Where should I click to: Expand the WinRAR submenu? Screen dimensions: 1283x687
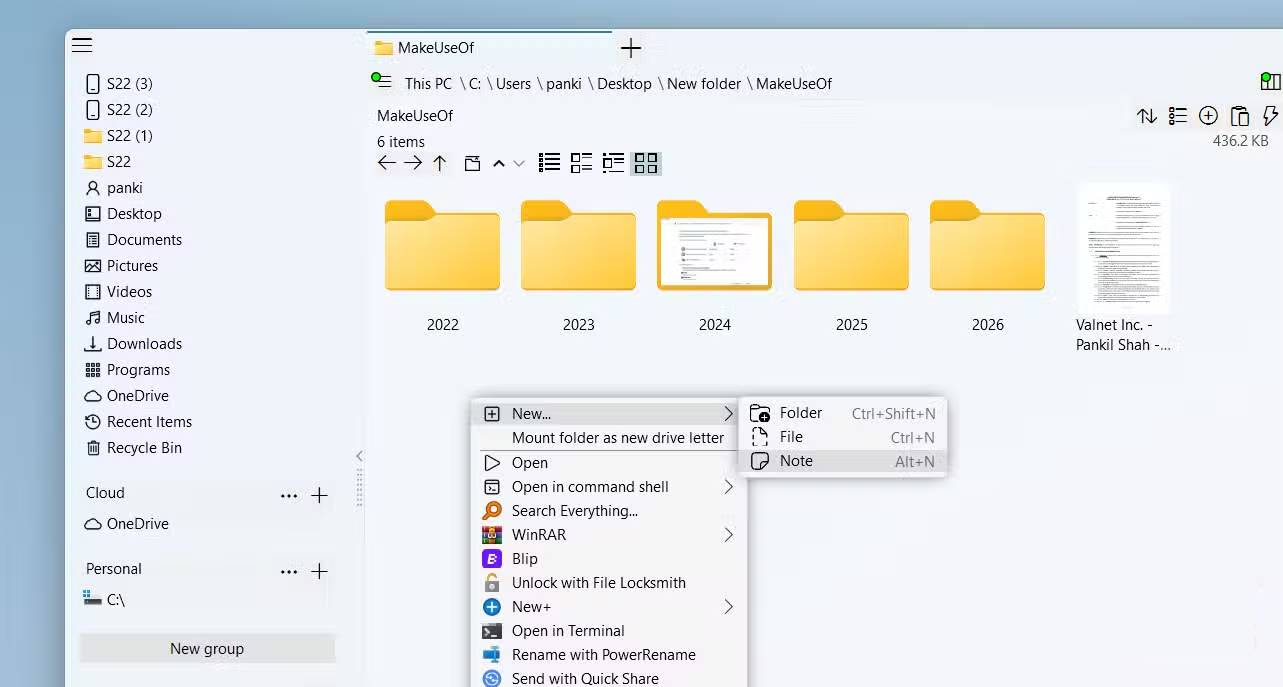pyautogui.click(x=728, y=535)
